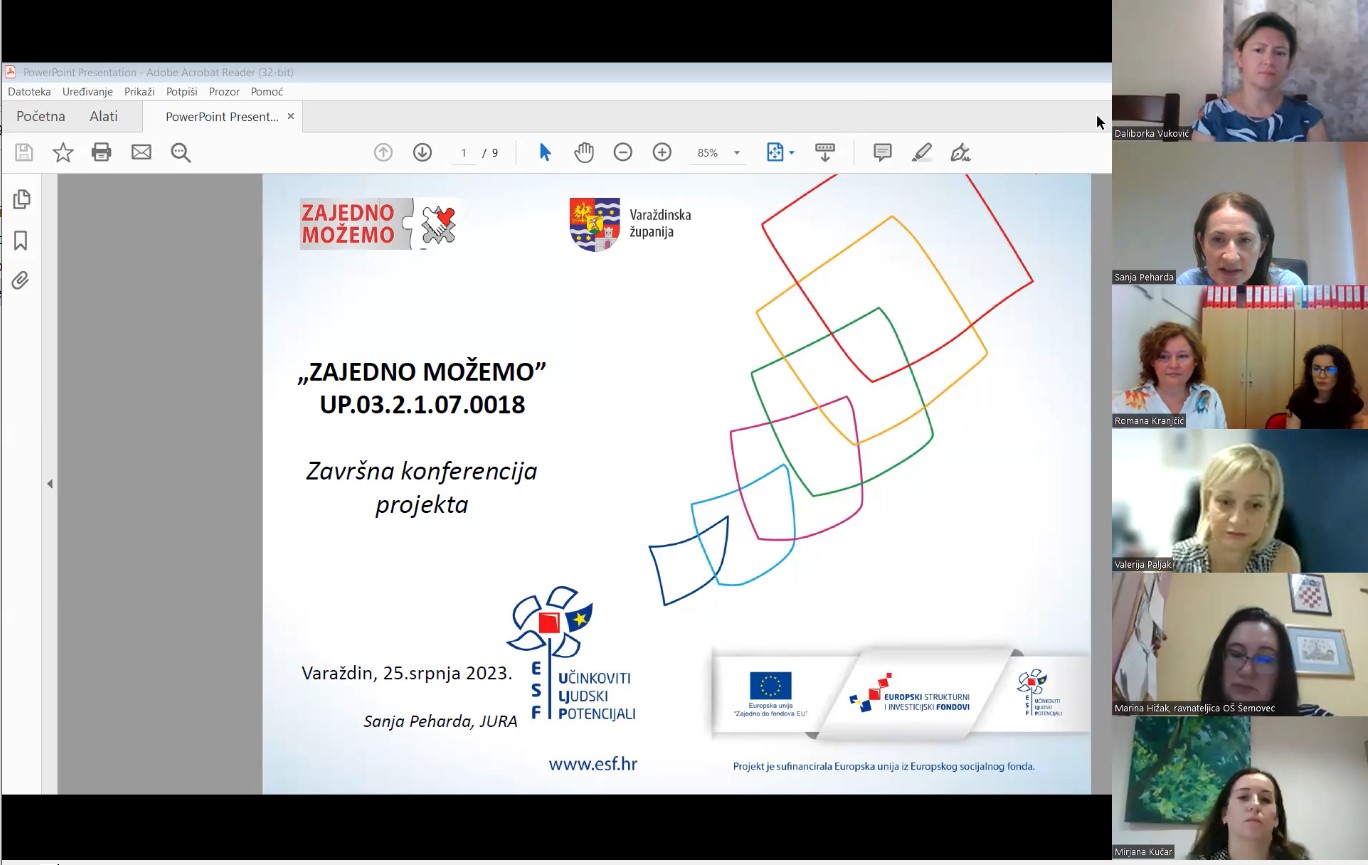Click the page number input field
This screenshot has height=865, width=1368.
tap(464, 153)
